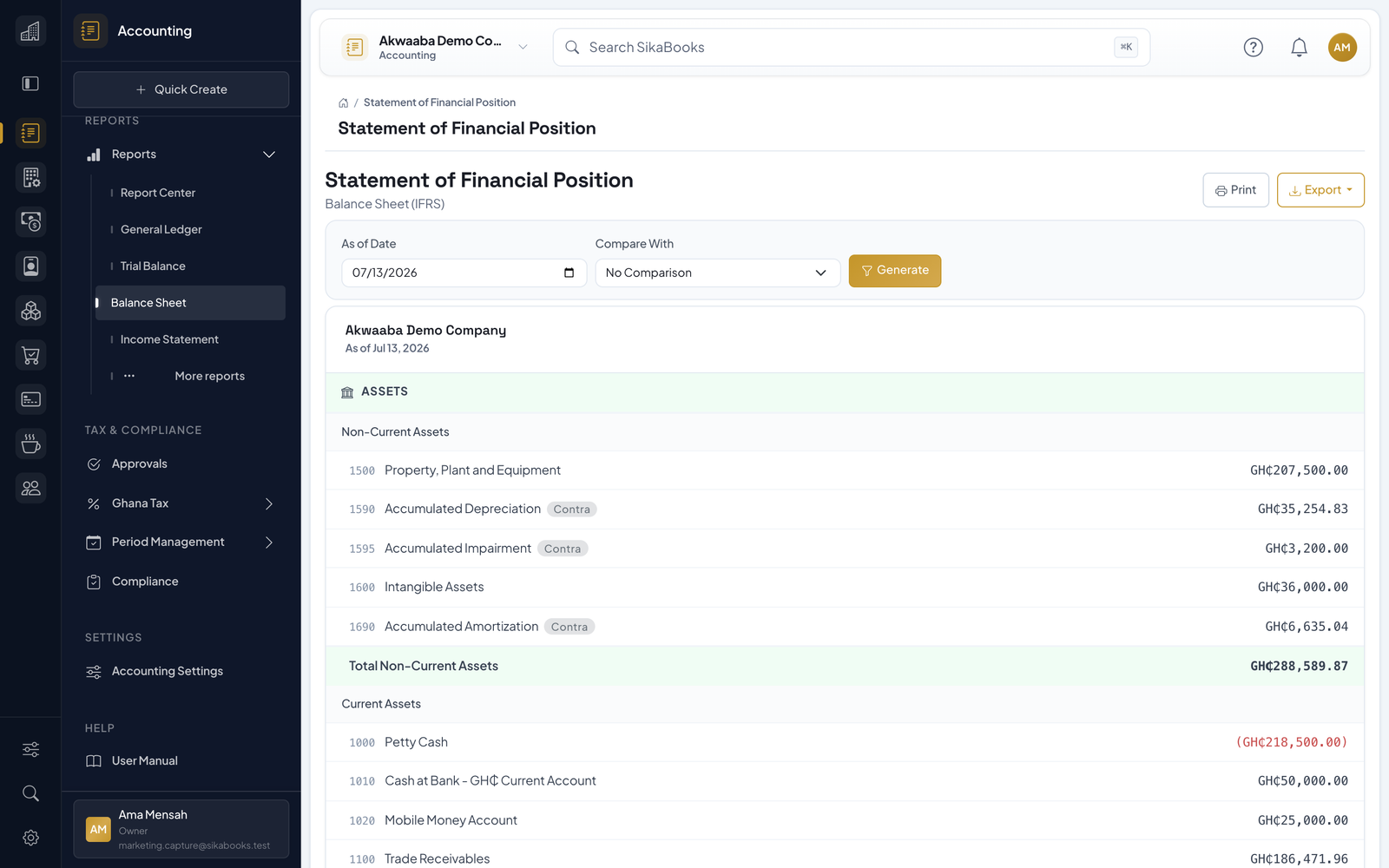This screenshot has height=868, width=1389.
Task: Click Cash at Bank - GH₵ Current Account
Action: (x=490, y=781)
